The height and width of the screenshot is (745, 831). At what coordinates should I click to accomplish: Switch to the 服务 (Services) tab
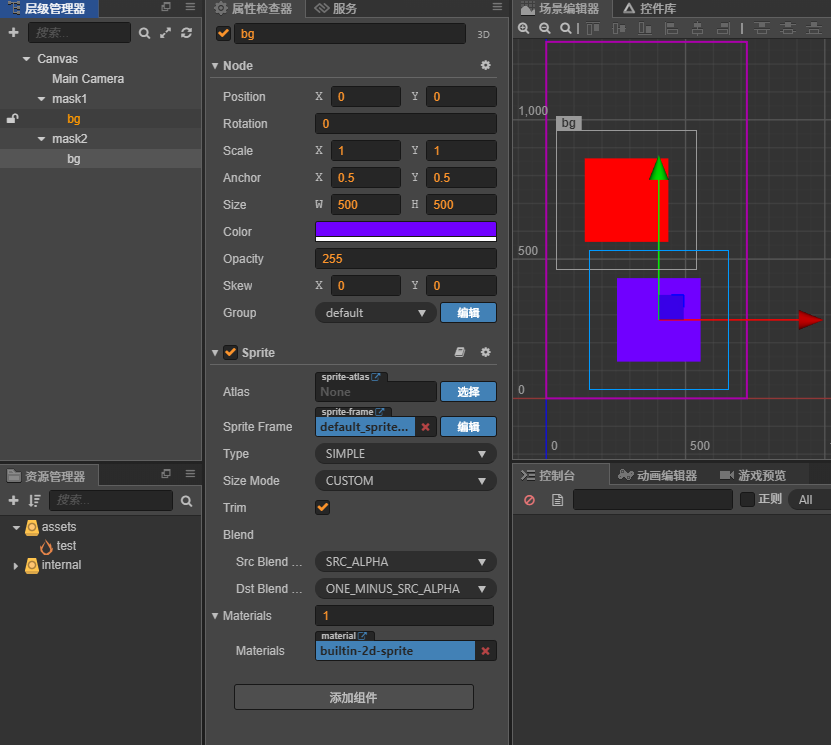(335, 8)
